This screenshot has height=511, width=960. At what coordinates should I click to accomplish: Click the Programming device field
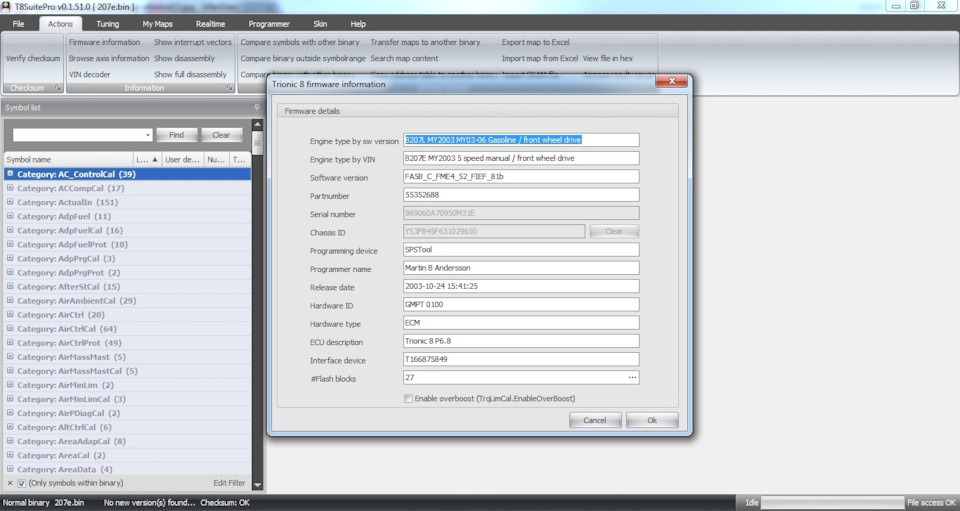click(521, 250)
